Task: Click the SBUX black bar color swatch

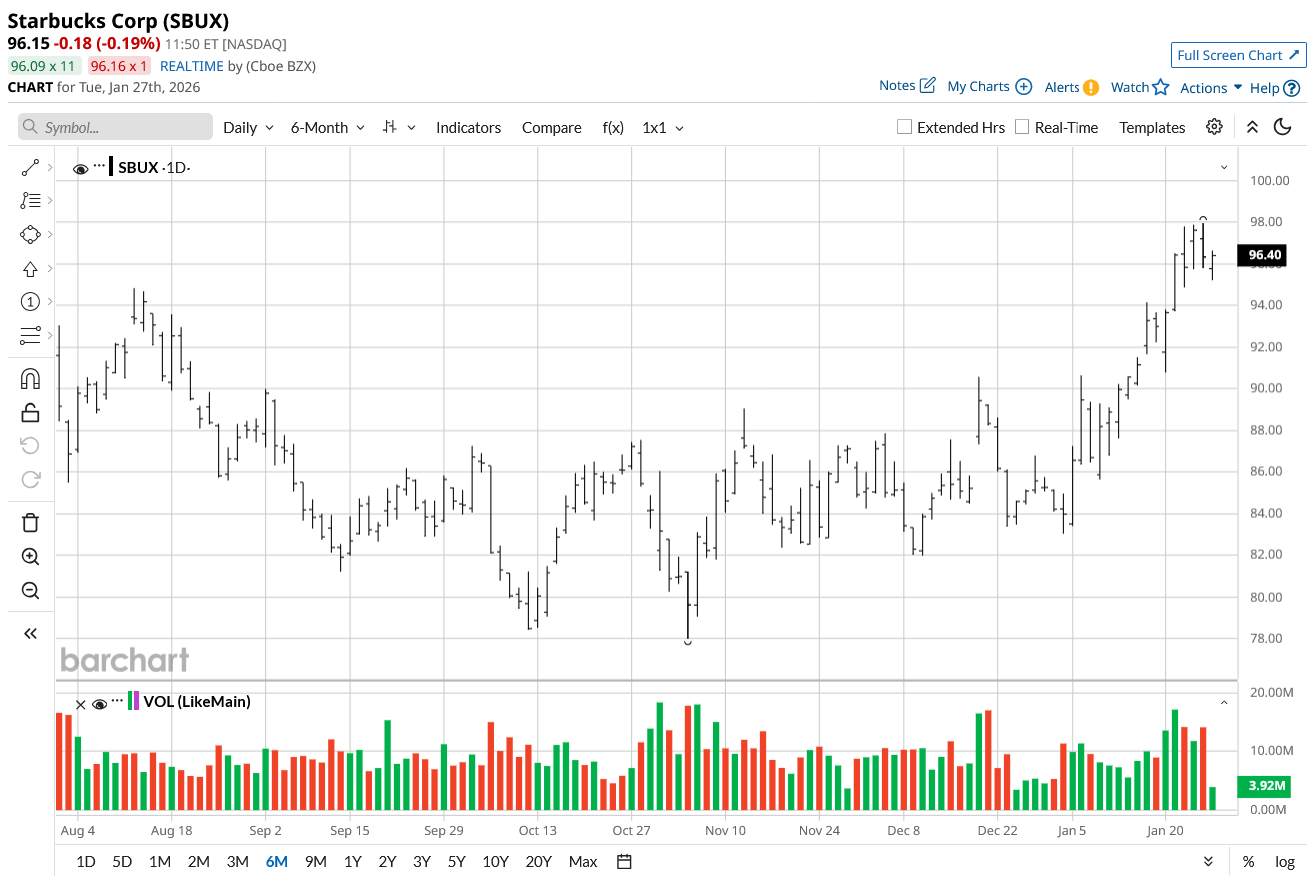Action: click(x=112, y=167)
